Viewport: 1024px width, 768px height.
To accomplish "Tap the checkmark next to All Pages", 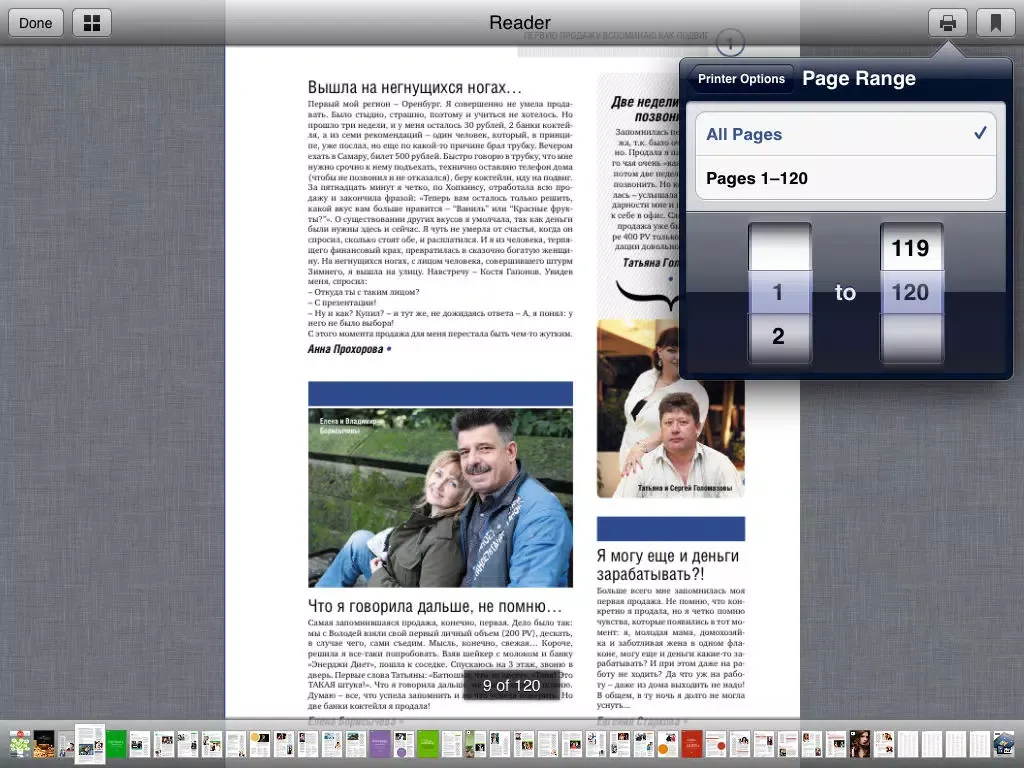I will (x=980, y=133).
